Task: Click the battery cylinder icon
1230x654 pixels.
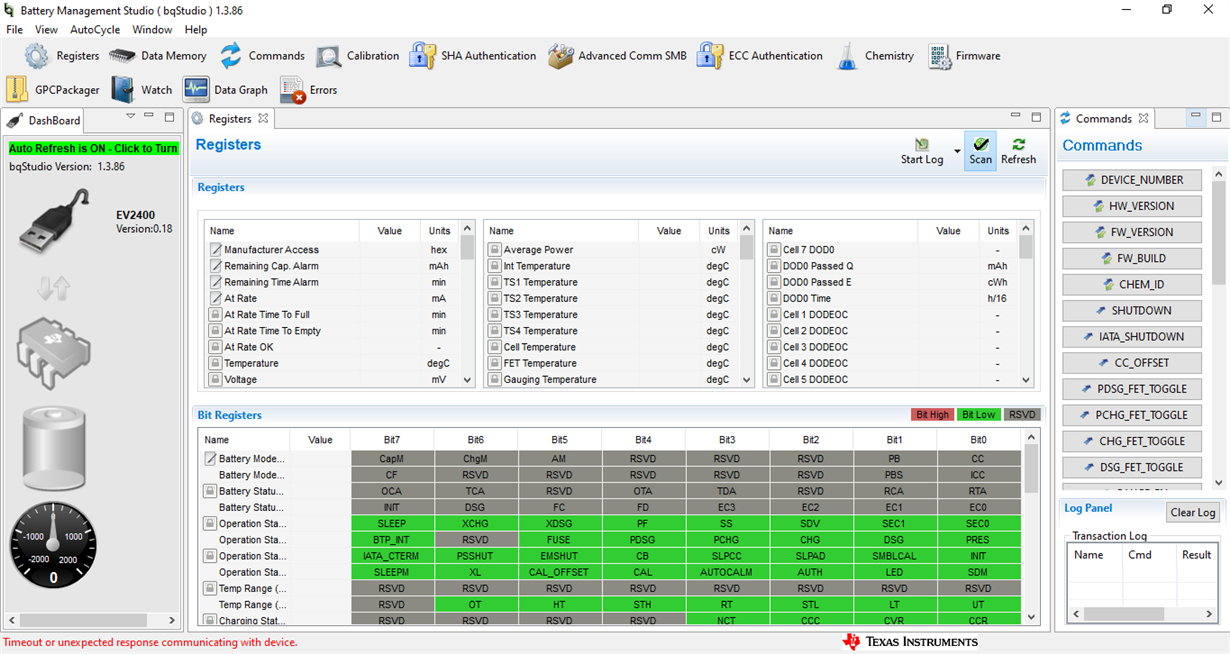Action: pos(54,450)
